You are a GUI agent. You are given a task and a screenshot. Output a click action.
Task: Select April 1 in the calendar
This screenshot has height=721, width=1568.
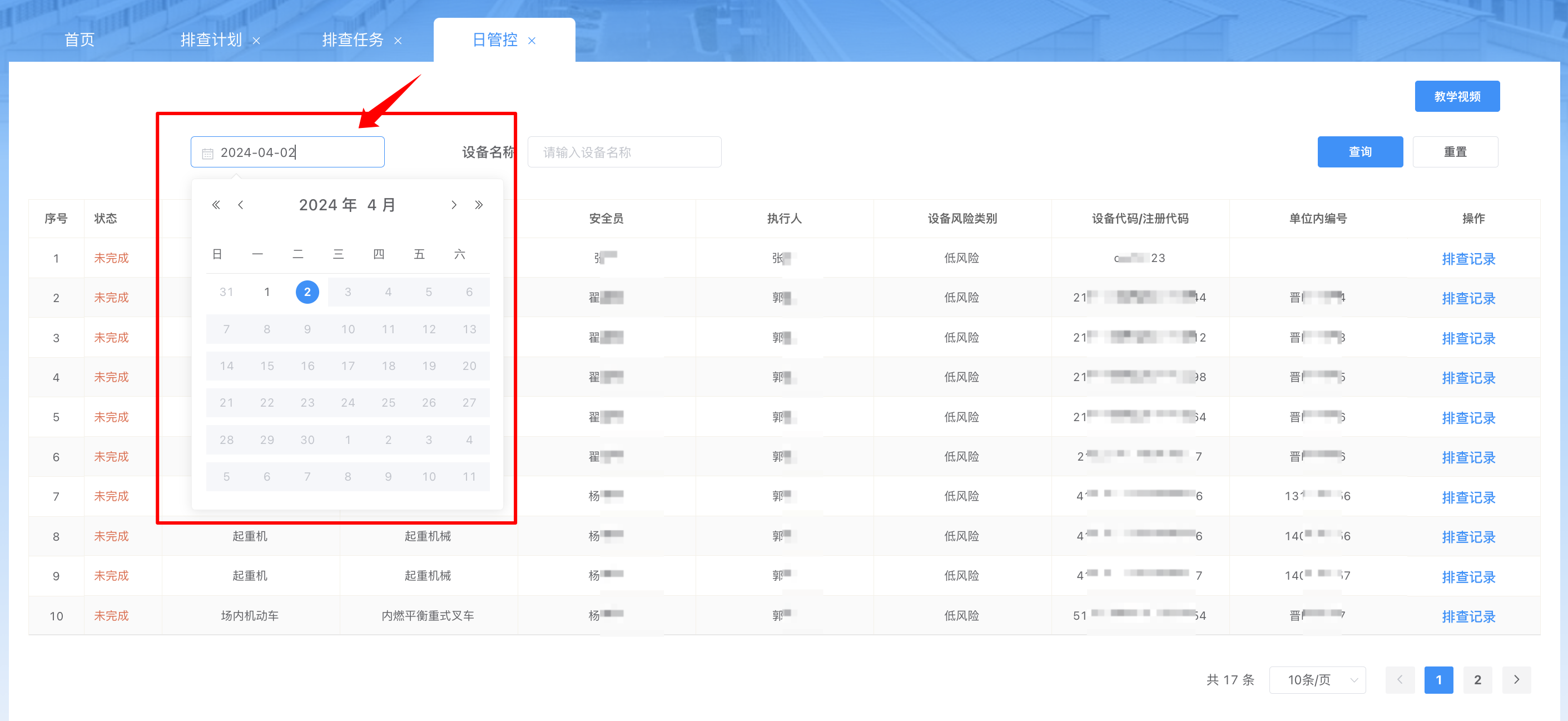click(266, 292)
